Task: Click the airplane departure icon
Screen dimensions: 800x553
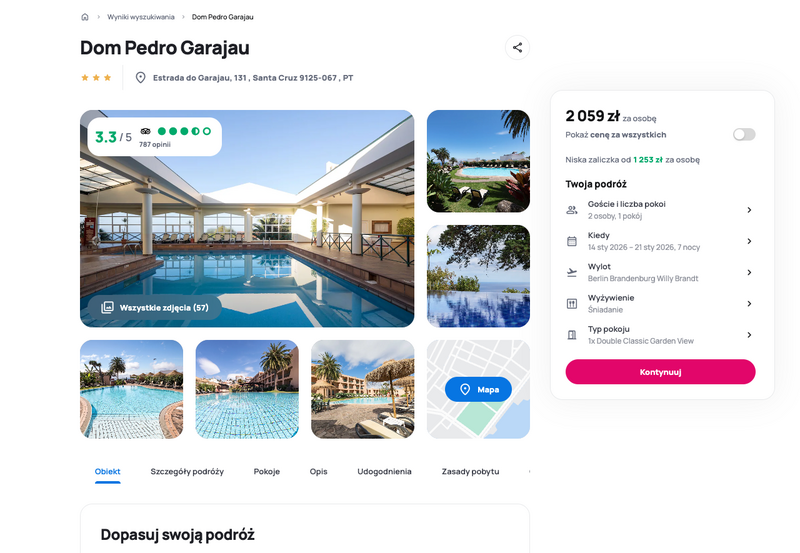Action: click(572, 272)
